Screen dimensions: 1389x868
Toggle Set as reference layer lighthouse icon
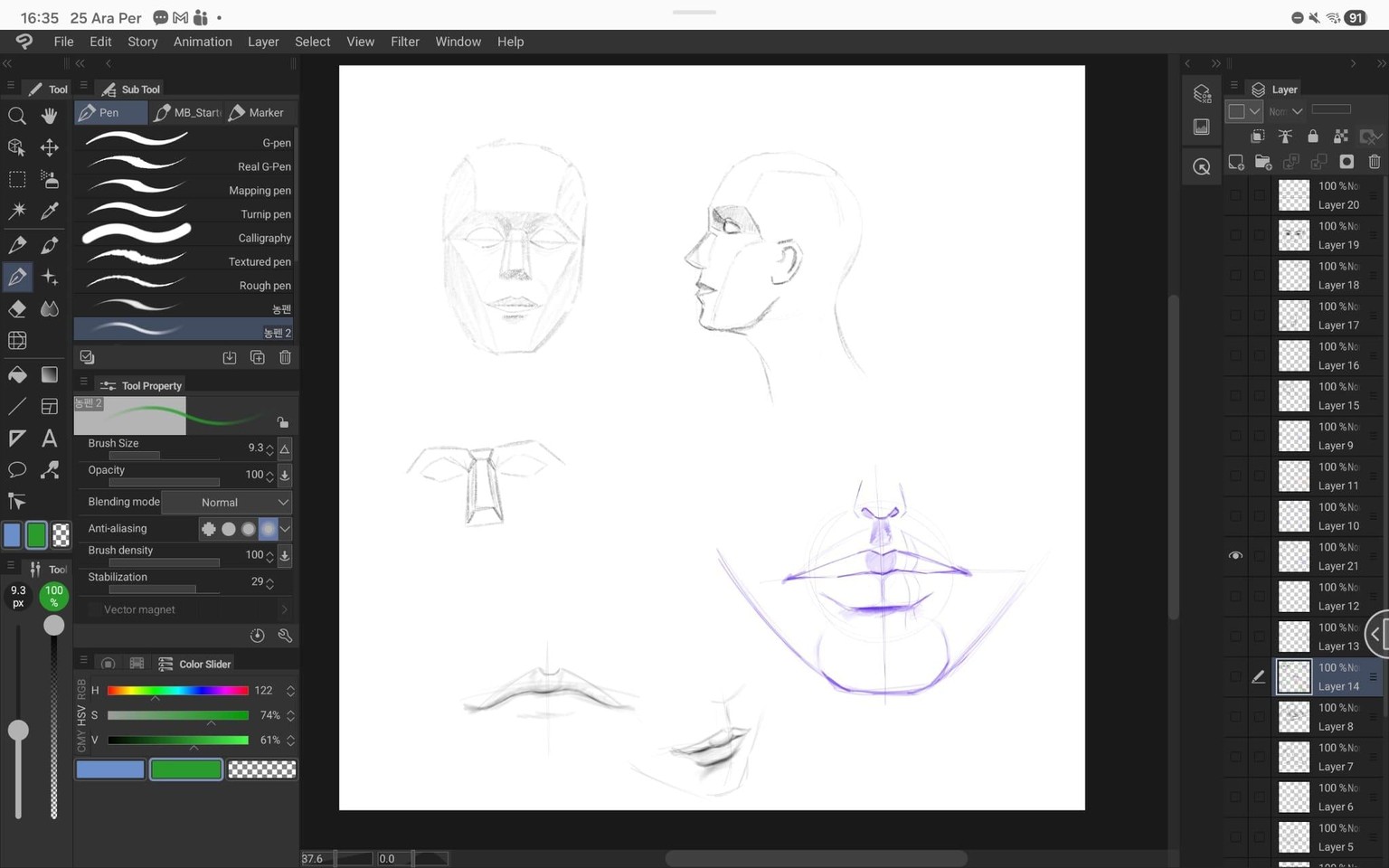pyautogui.click(x=1285, y=136)
